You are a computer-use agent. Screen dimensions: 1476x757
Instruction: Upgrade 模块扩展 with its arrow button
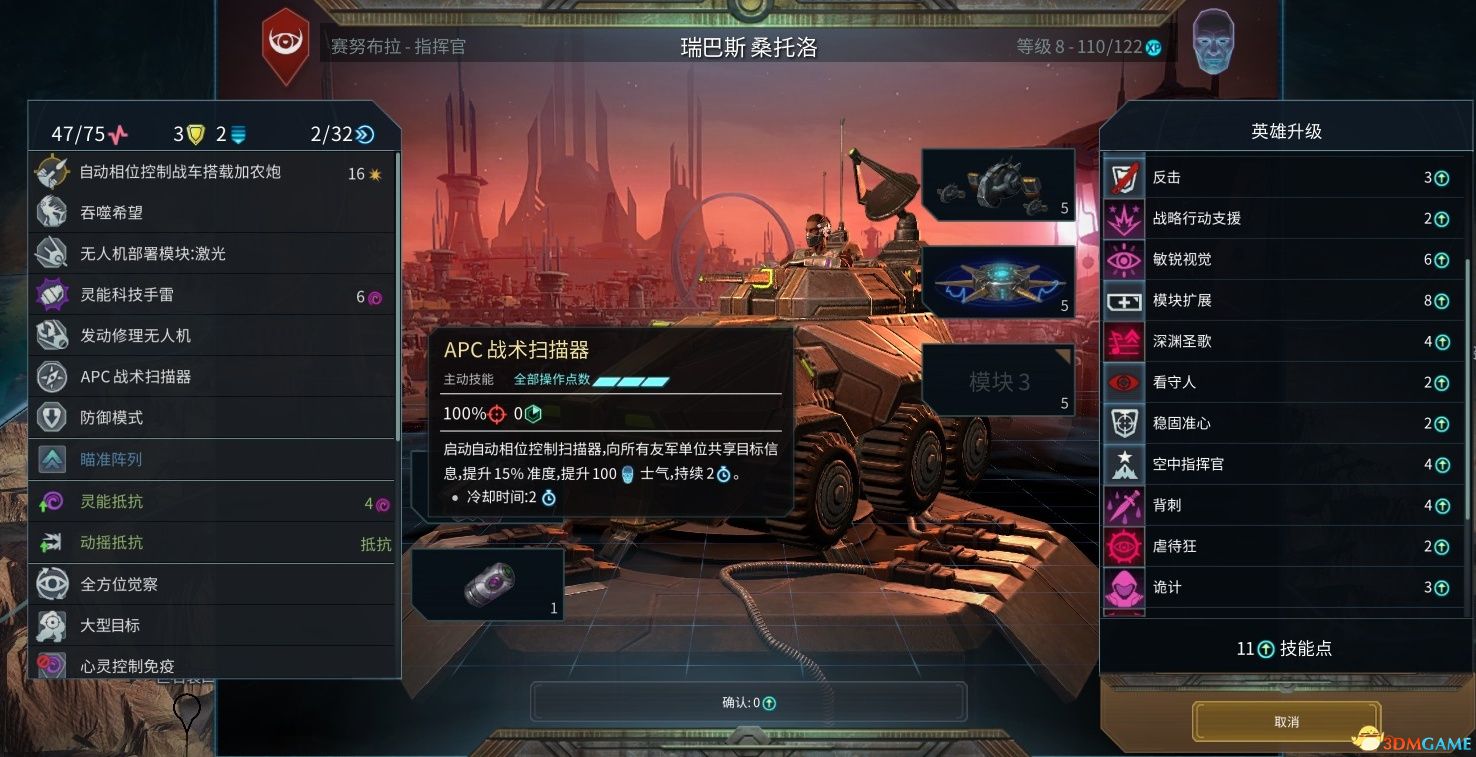(x=1442, y=300)
